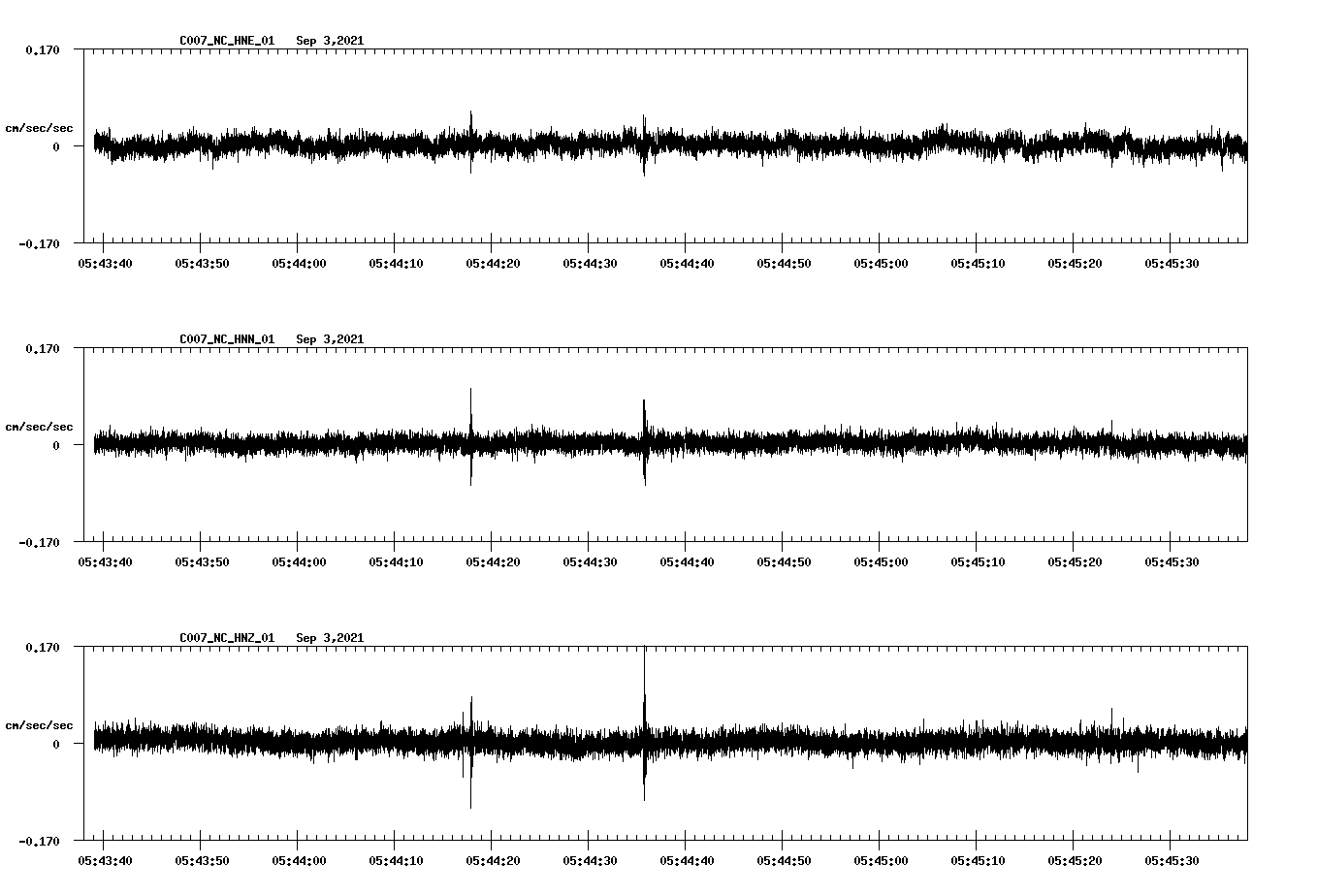Click the -0.170 lower limit on HNN axis
The width and height of the screenshot is (1317, 896).
tap(39, 542)
